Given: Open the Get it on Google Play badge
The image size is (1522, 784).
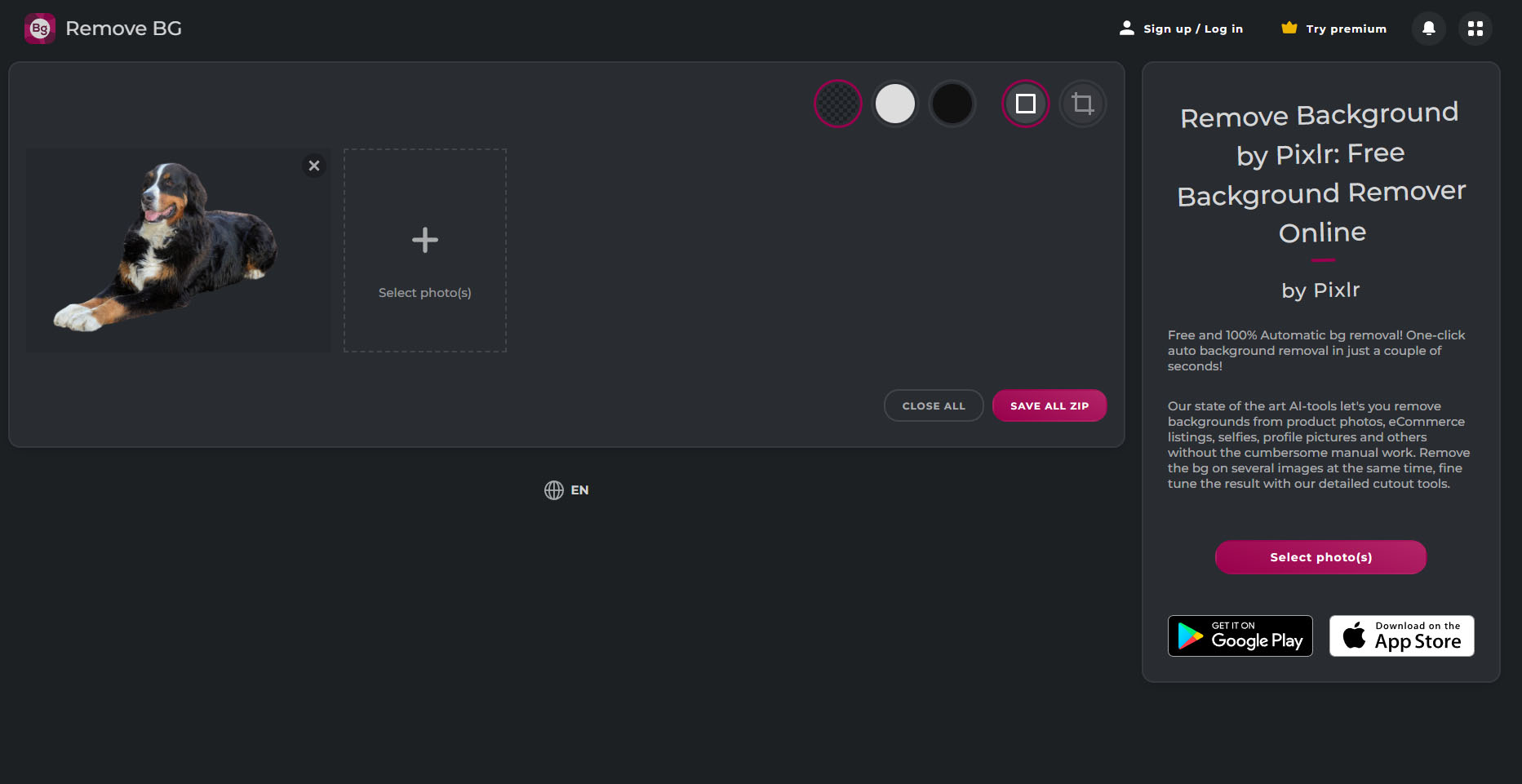Looking at the screenshot, I should [x=1240, y=636].
